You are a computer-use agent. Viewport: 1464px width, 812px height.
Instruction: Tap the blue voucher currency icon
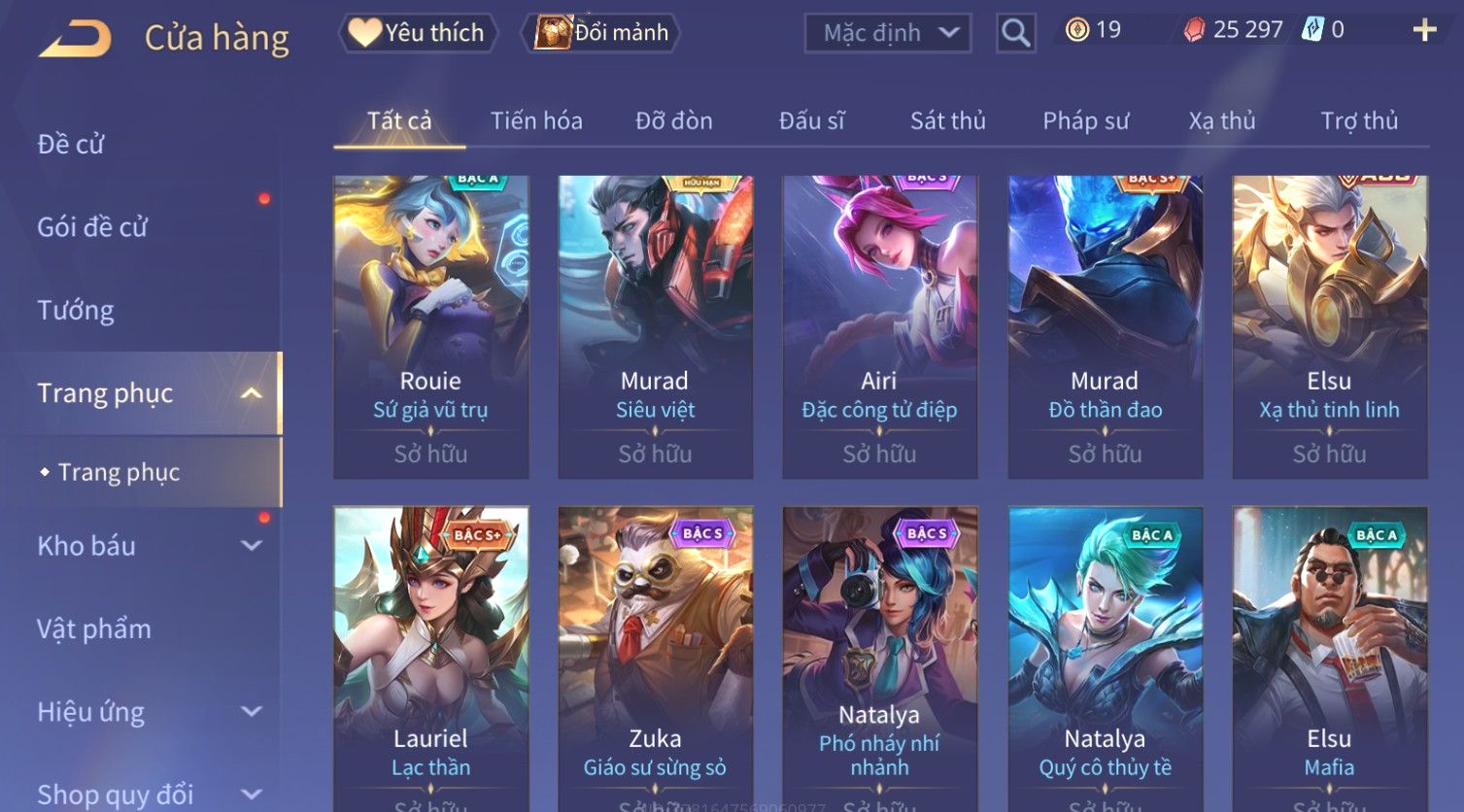1312,30
